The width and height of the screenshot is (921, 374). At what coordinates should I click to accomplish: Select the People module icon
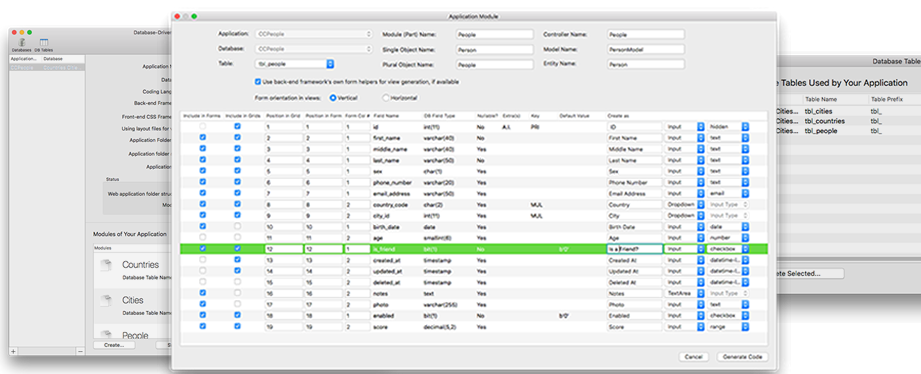(x=105, y=334)
